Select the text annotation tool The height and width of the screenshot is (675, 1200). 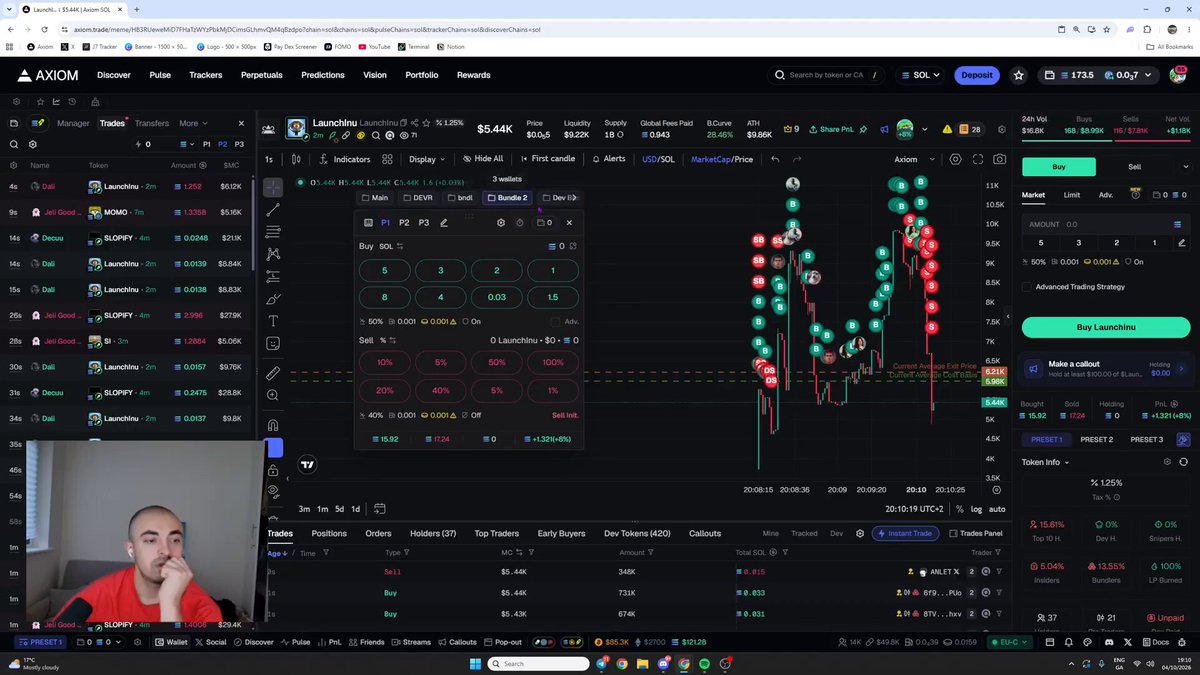pyautogui.click(x=273, y=321)
